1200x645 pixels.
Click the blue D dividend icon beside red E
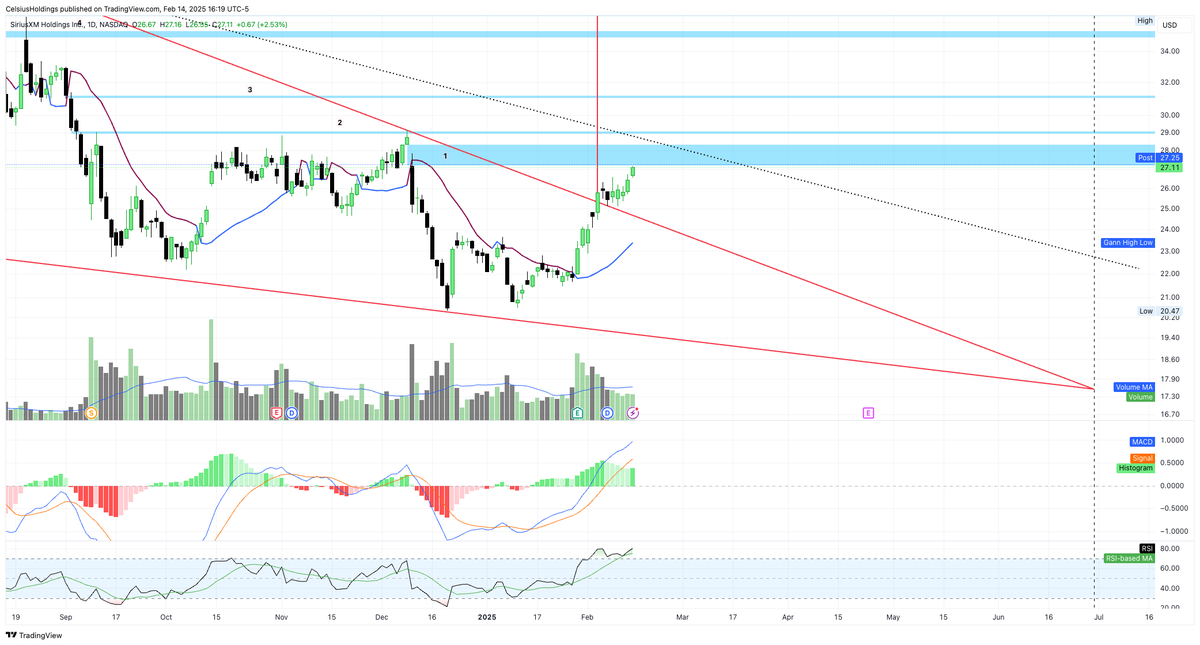[292, 412]
